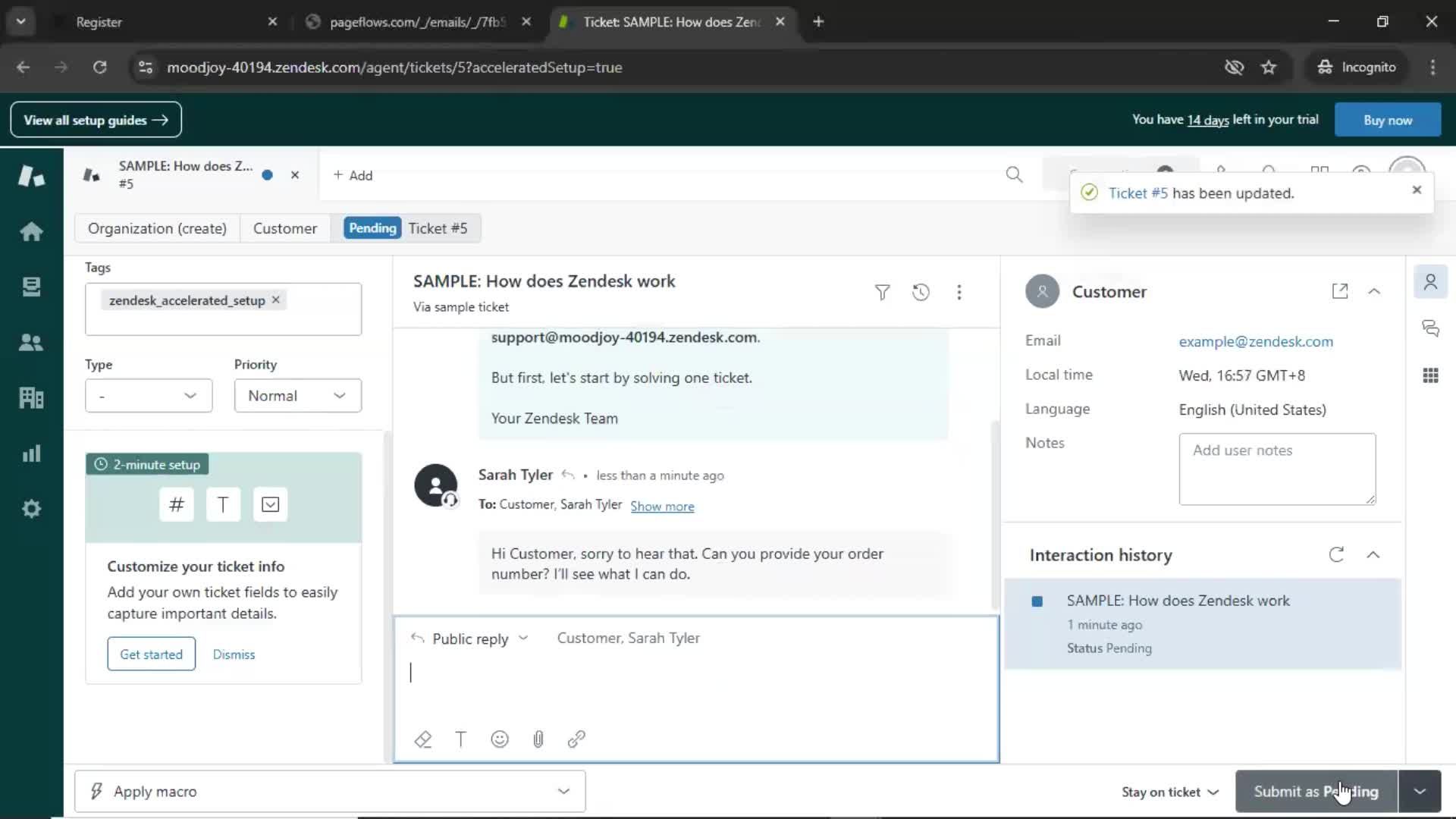Open emoji picker in reply composer
Image resolution: width=1456 pixels, height=819 pixels.
click(499, 739)
